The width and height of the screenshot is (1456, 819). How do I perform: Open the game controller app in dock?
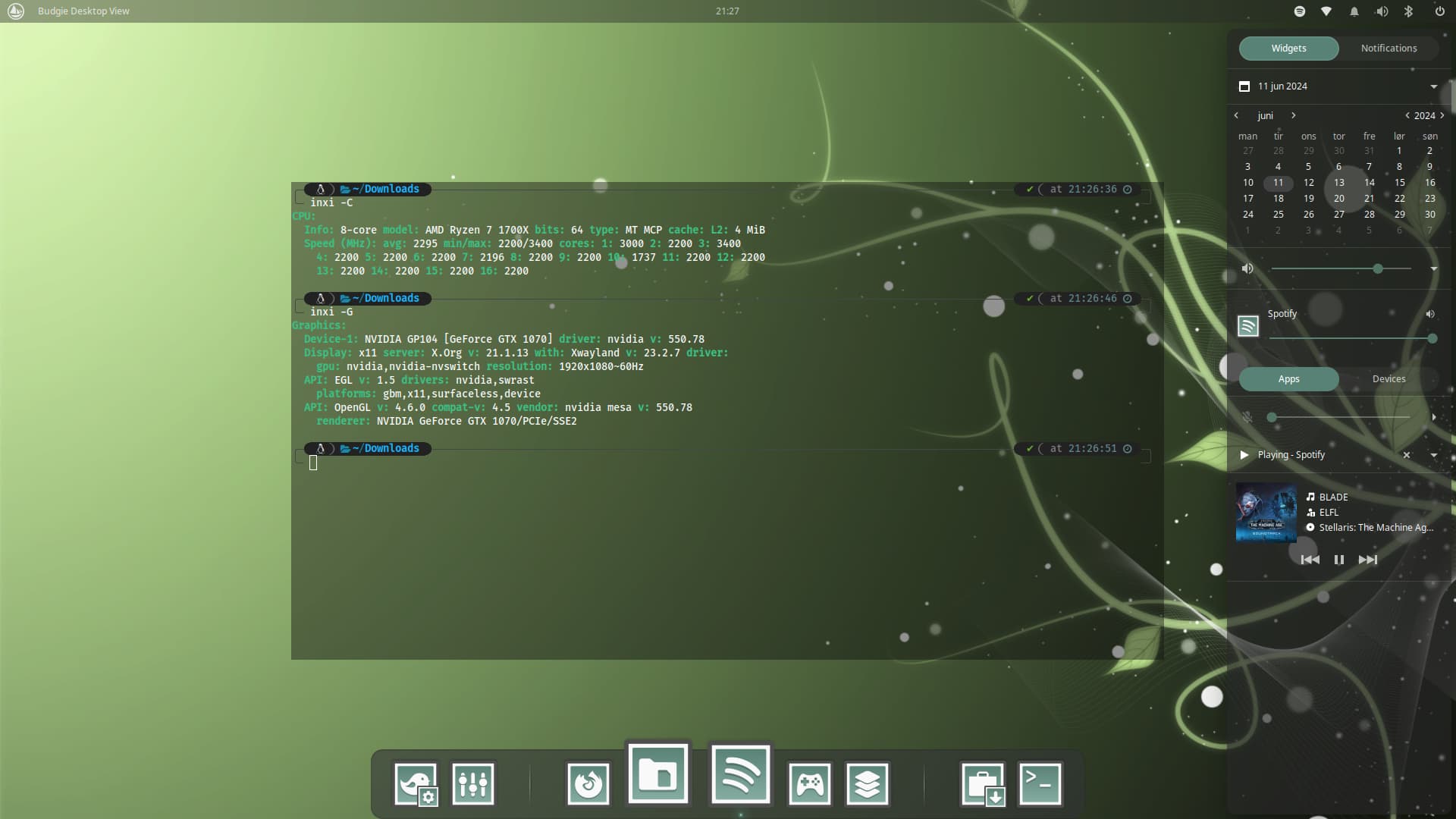pos(809,783)
